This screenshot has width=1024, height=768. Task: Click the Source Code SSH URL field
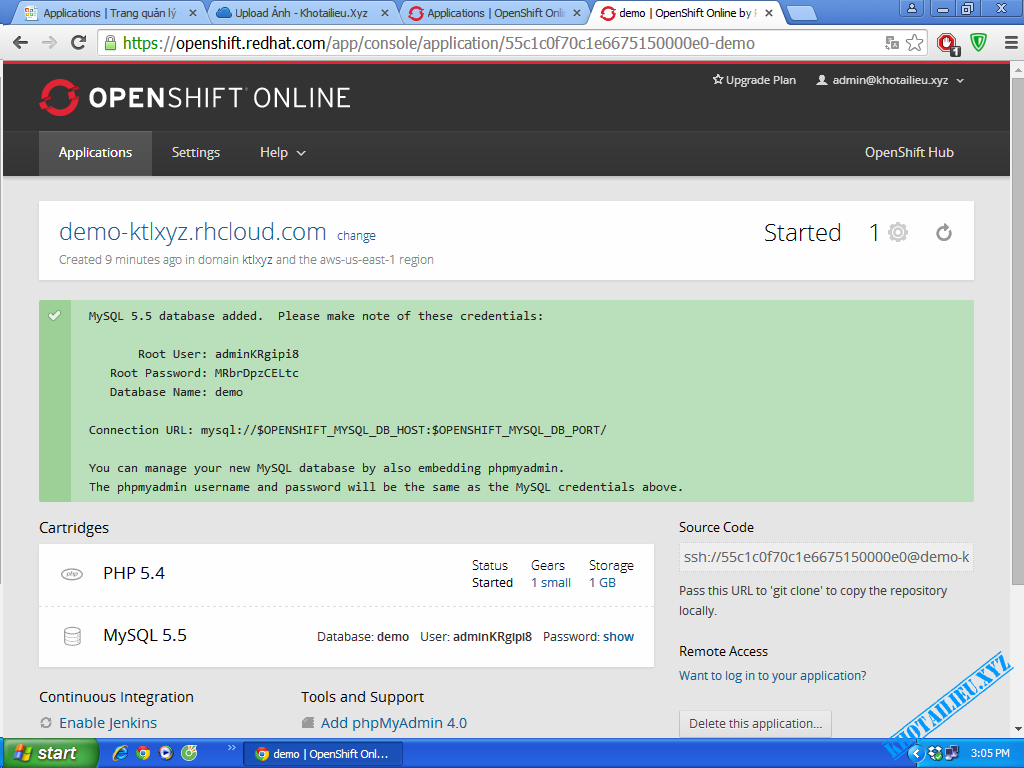click(825, 557)
